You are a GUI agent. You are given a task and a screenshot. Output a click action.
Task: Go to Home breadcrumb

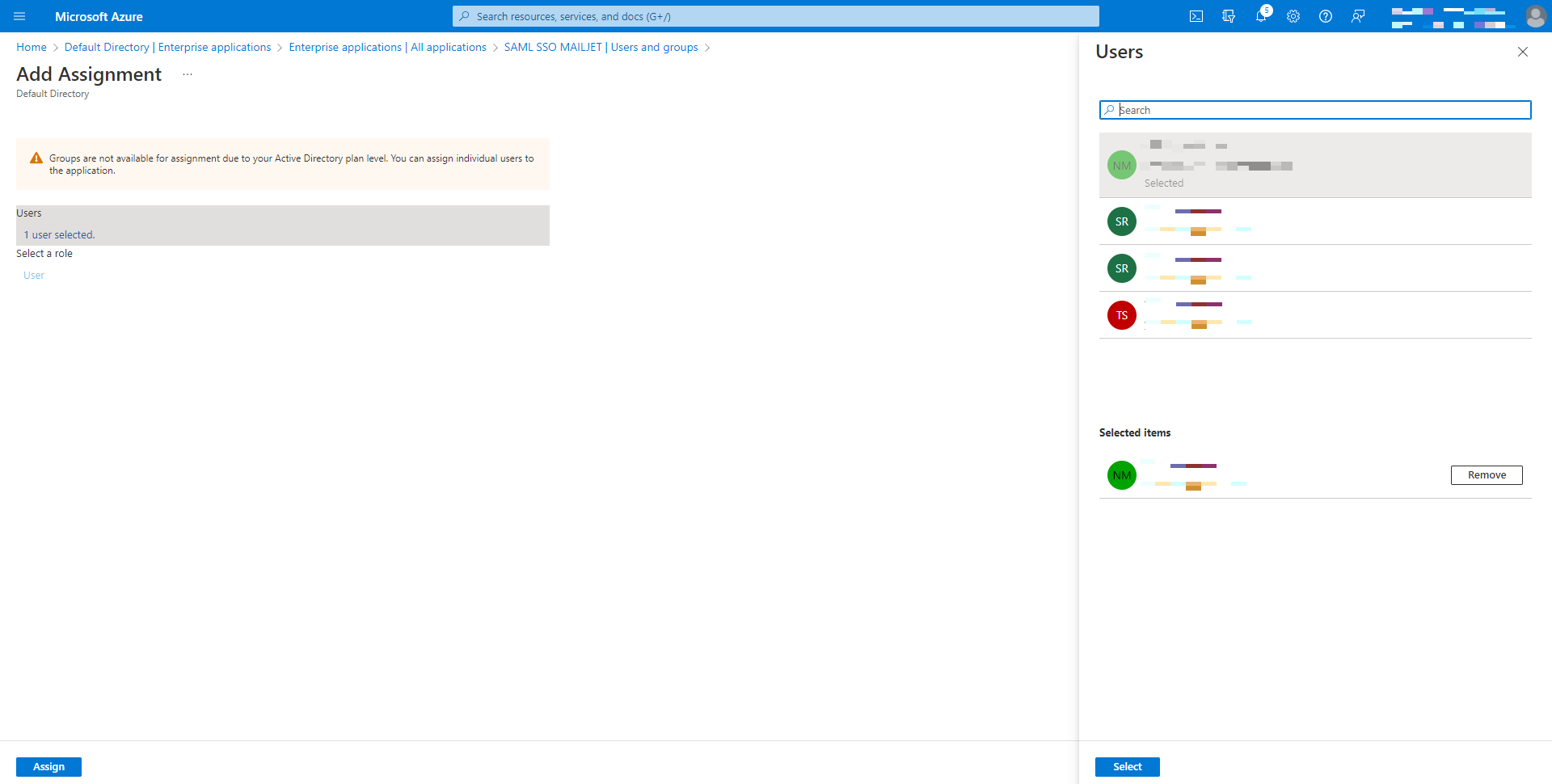click(x=32, y=48)
